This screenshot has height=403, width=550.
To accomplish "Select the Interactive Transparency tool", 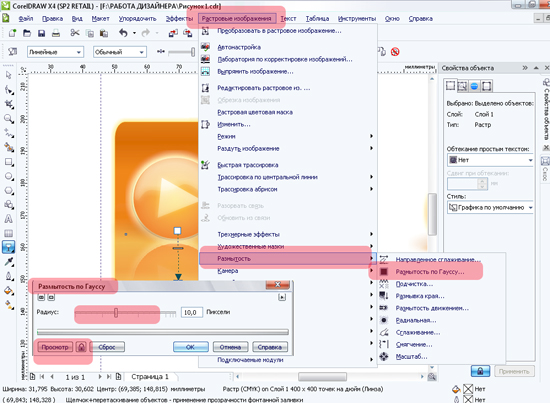I will (x=9, y=247).
